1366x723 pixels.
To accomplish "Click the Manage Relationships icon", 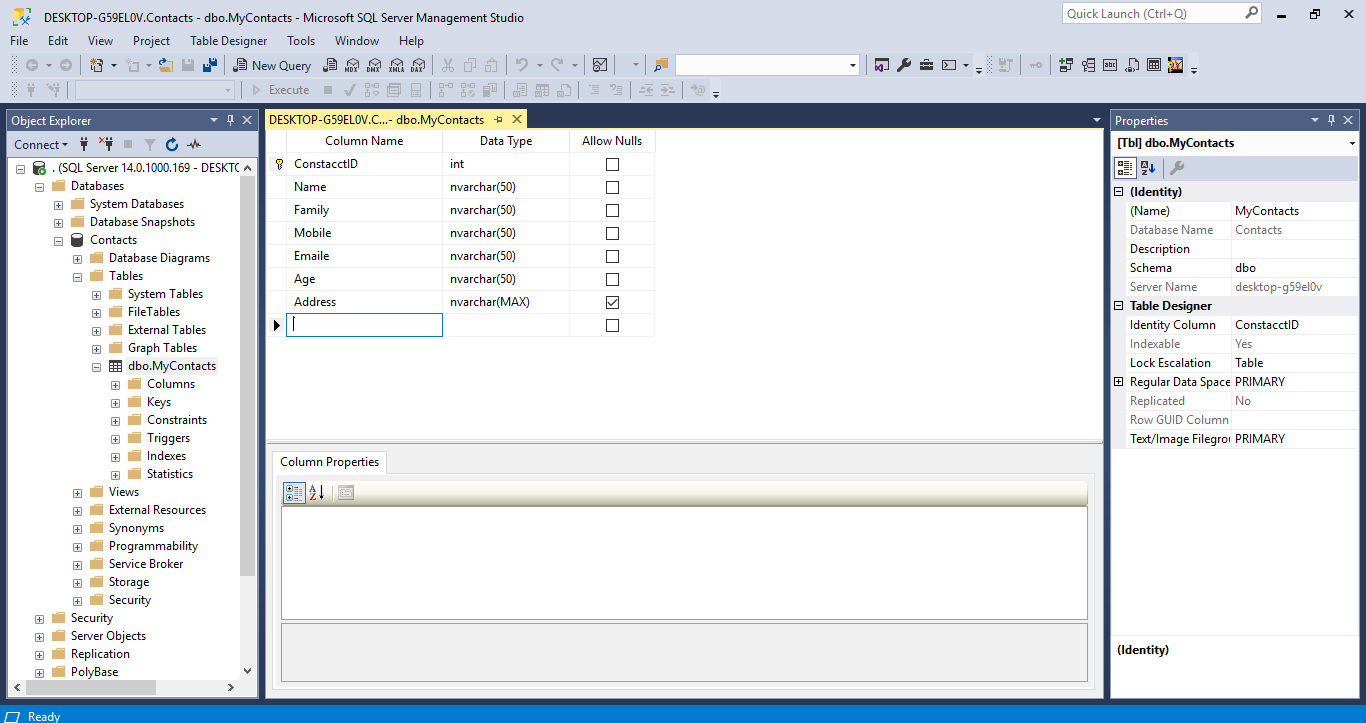I will point(1065,65).
